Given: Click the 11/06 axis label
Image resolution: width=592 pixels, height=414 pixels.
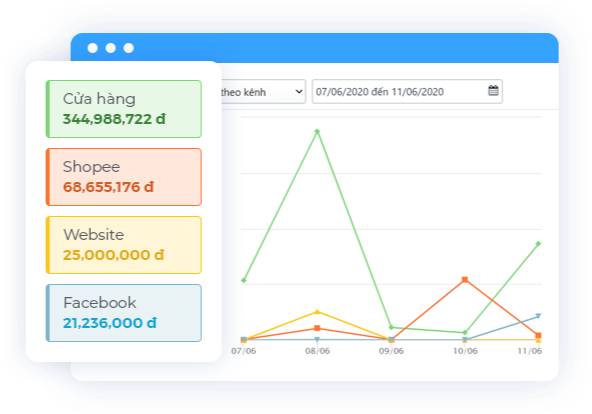Looking at the screenshot, I should pyautogui.click(x=530, y=351).
